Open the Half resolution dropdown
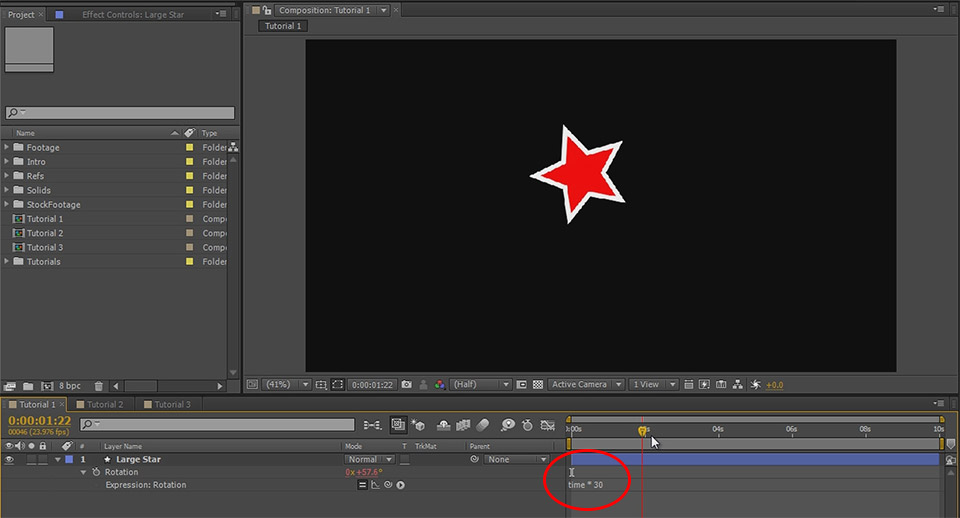The width and height of the screenshot is (960, 518). coord(480,384)
